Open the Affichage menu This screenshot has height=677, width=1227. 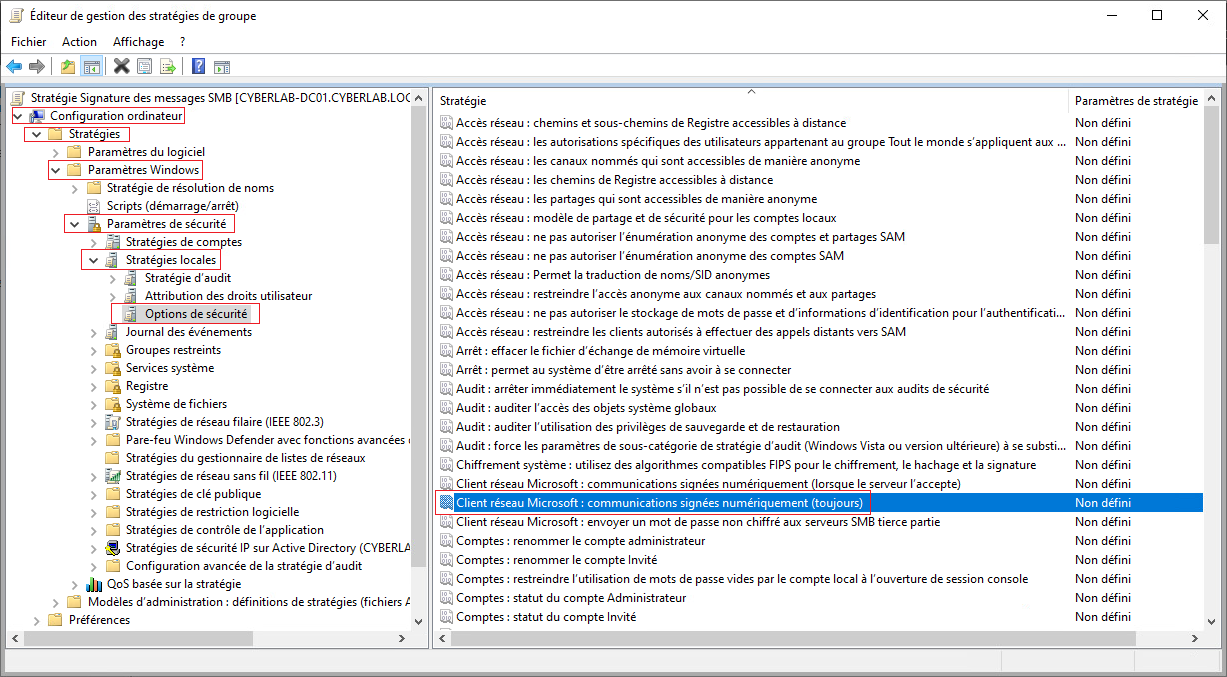[138, 42]
